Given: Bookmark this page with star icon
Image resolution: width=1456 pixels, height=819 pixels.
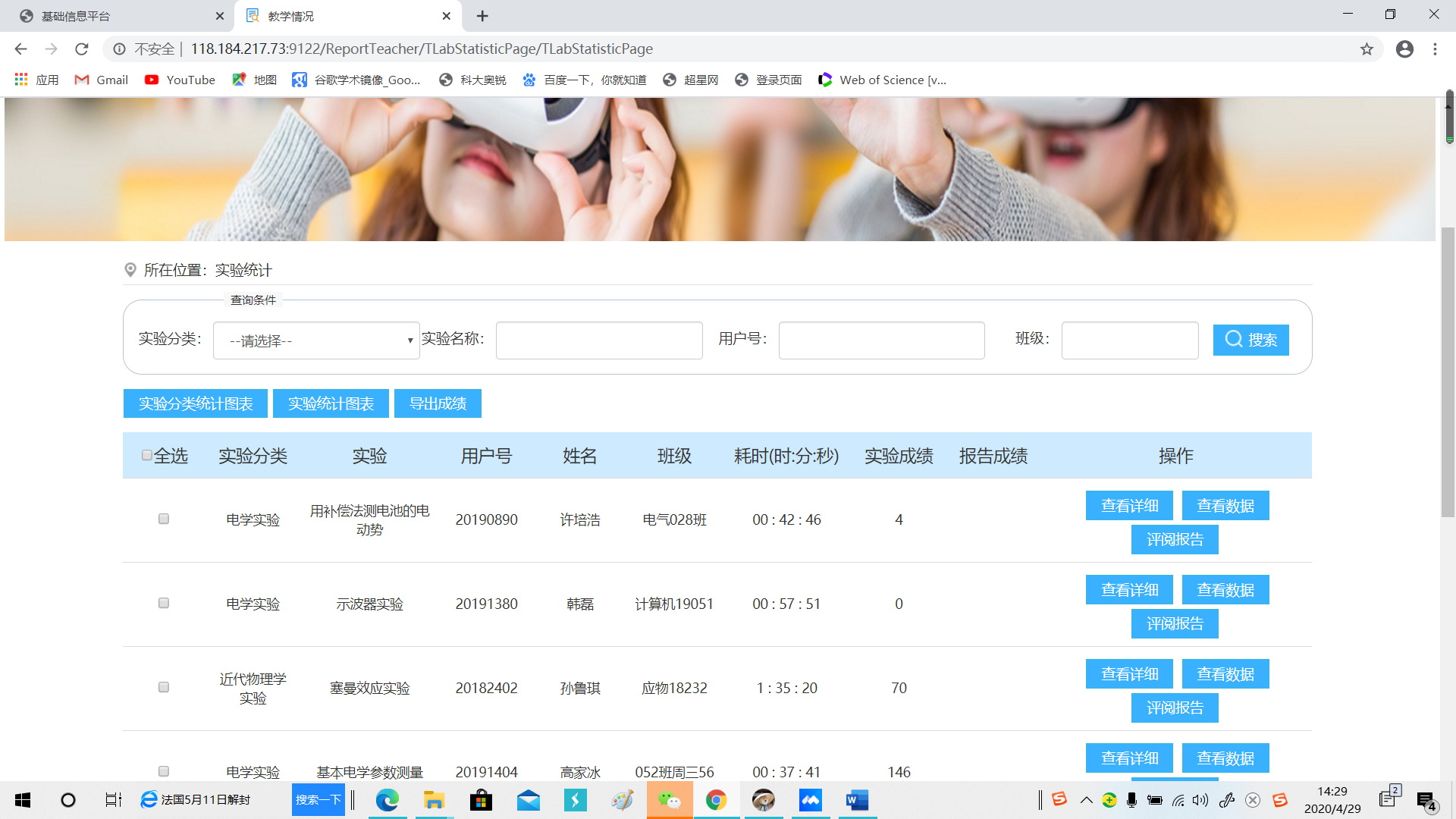Looking at the screenshot, I should click(x=1367, y=49).
